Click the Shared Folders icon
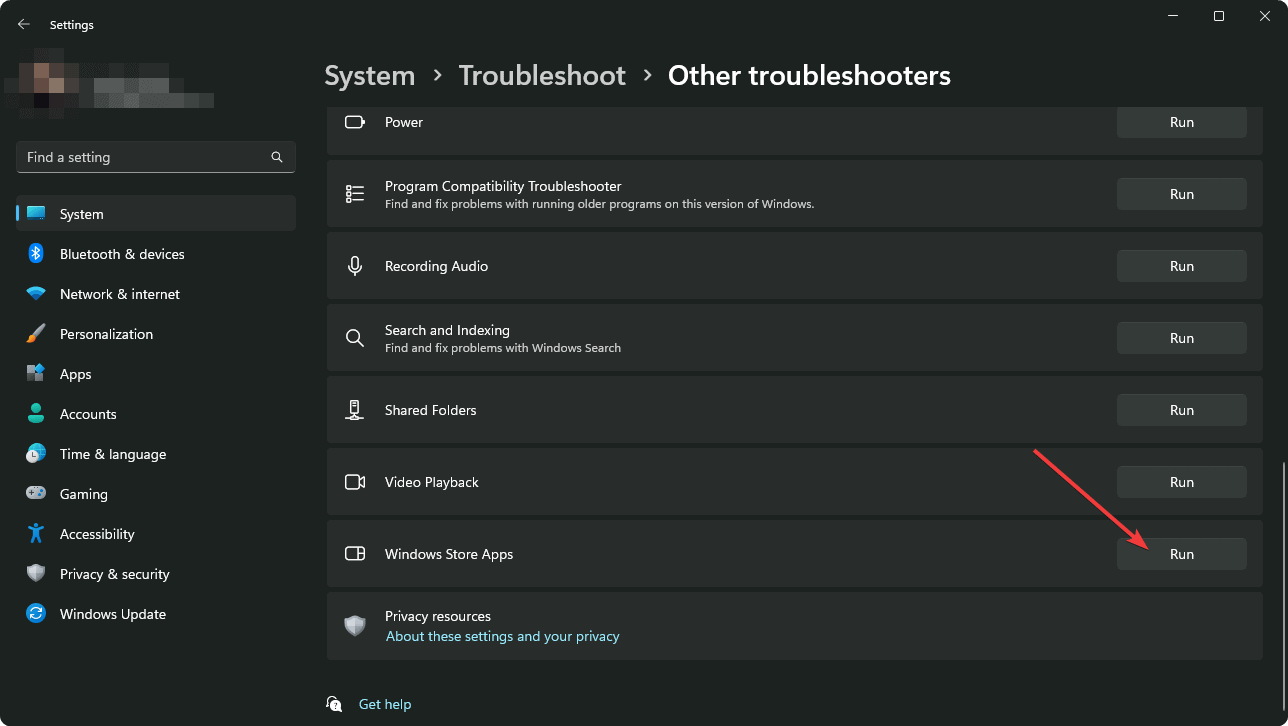 (354, 409)
